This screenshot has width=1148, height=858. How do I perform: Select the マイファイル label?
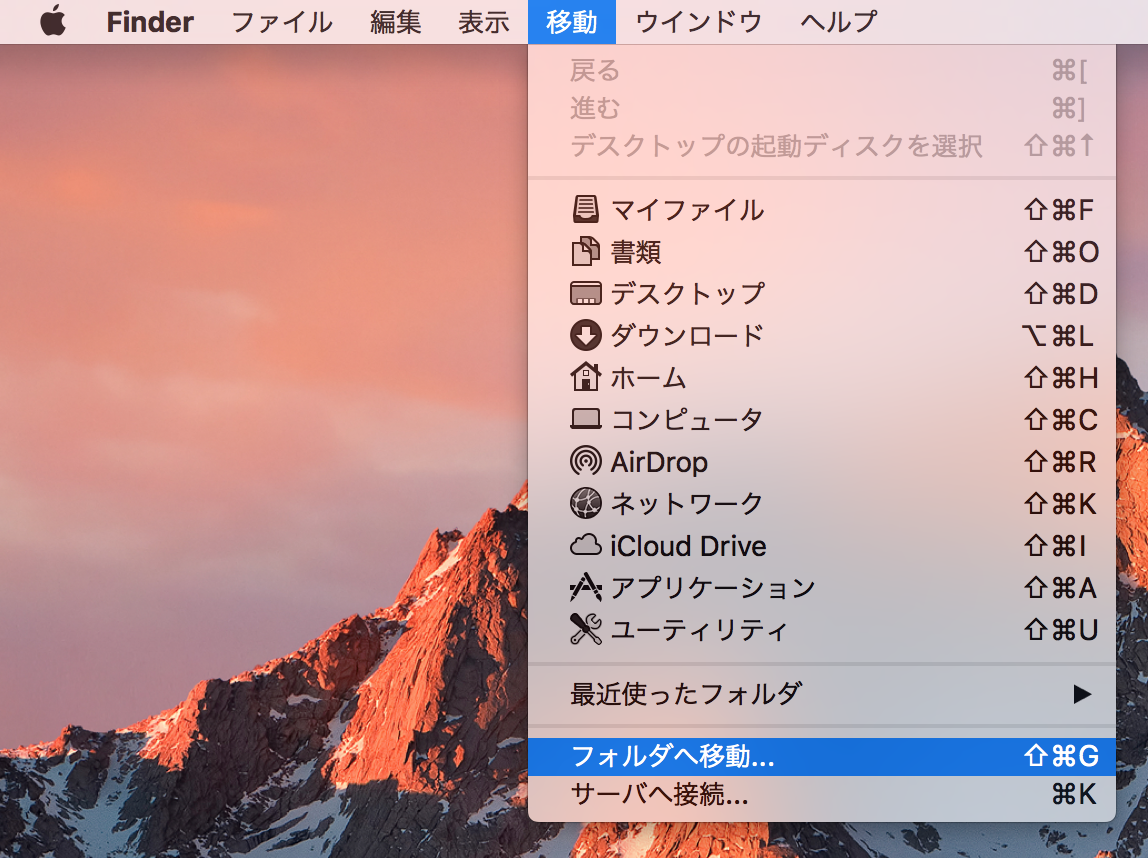[687, 210]
